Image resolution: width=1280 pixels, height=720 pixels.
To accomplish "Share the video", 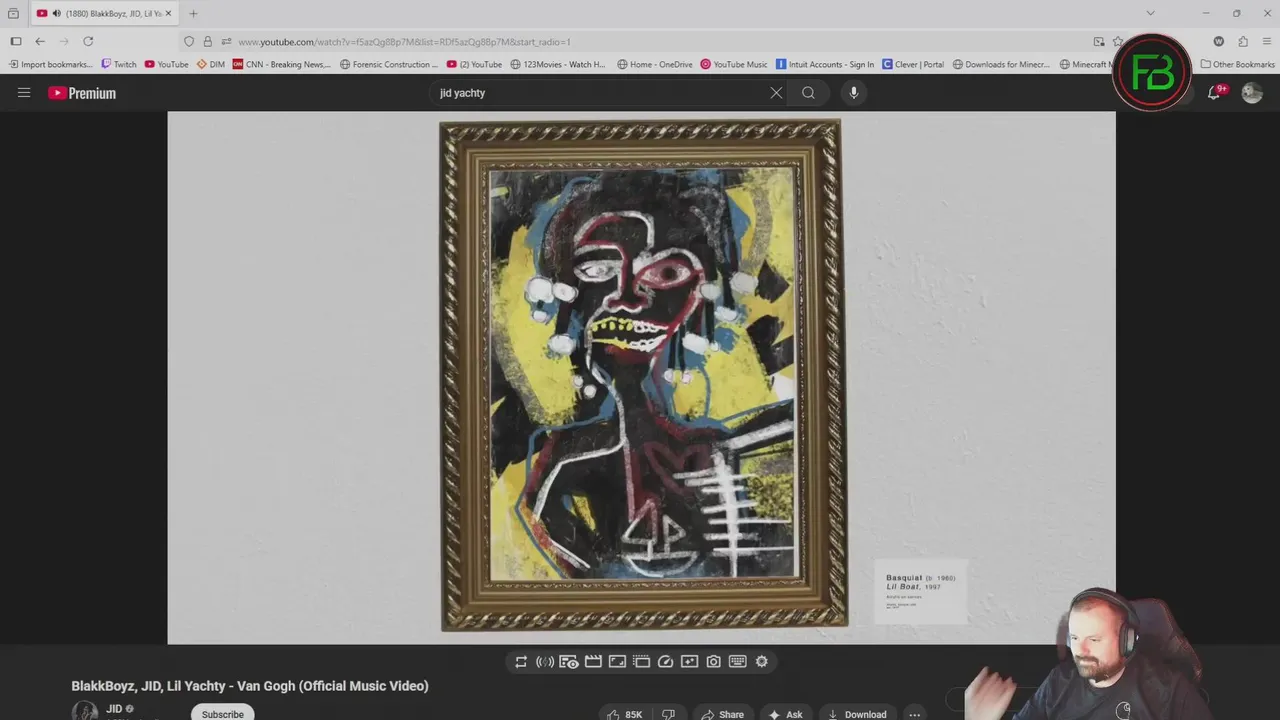I will pyautogui.click(x=722, y=714).
